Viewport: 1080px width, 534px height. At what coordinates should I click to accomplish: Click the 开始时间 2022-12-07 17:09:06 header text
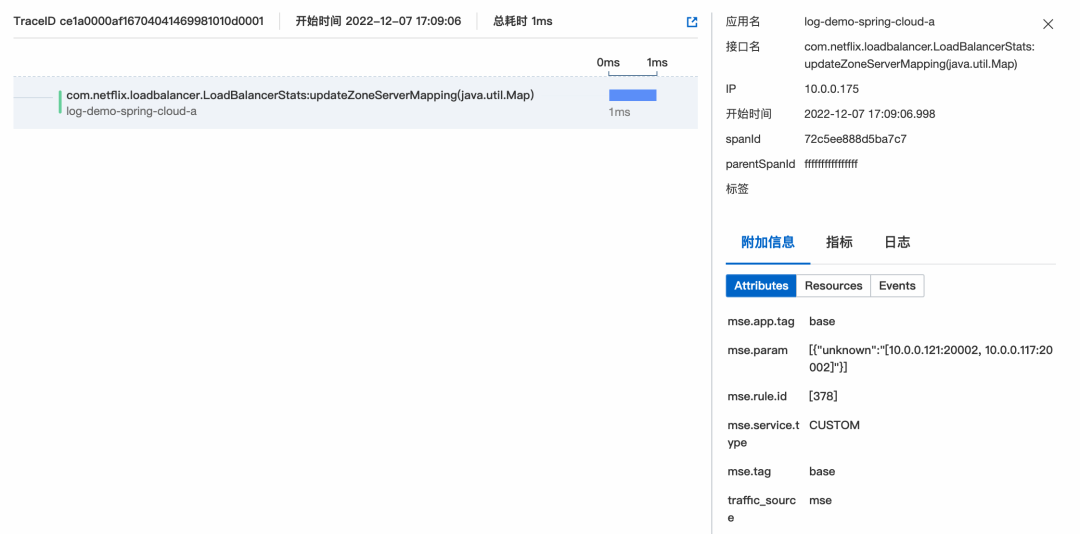click(x=378, y=21)
